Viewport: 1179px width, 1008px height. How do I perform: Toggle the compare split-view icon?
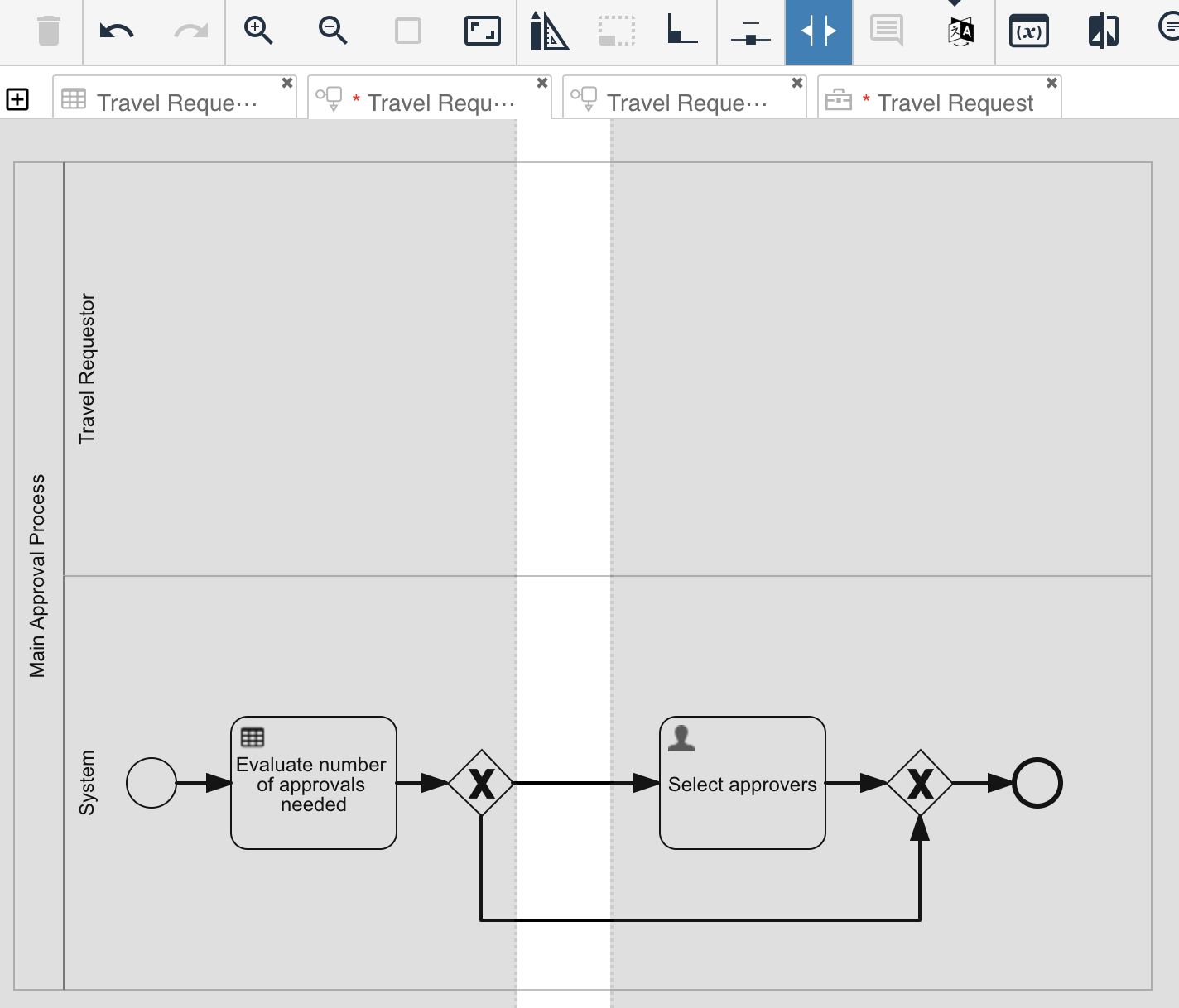coord(1103,31)
